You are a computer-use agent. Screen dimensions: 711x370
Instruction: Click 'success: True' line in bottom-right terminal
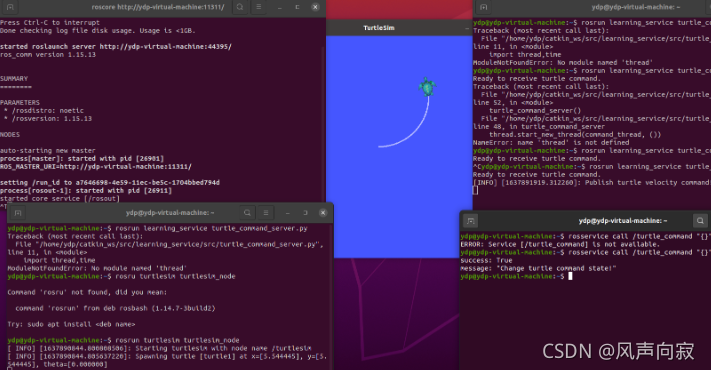[x=487, y=261]
